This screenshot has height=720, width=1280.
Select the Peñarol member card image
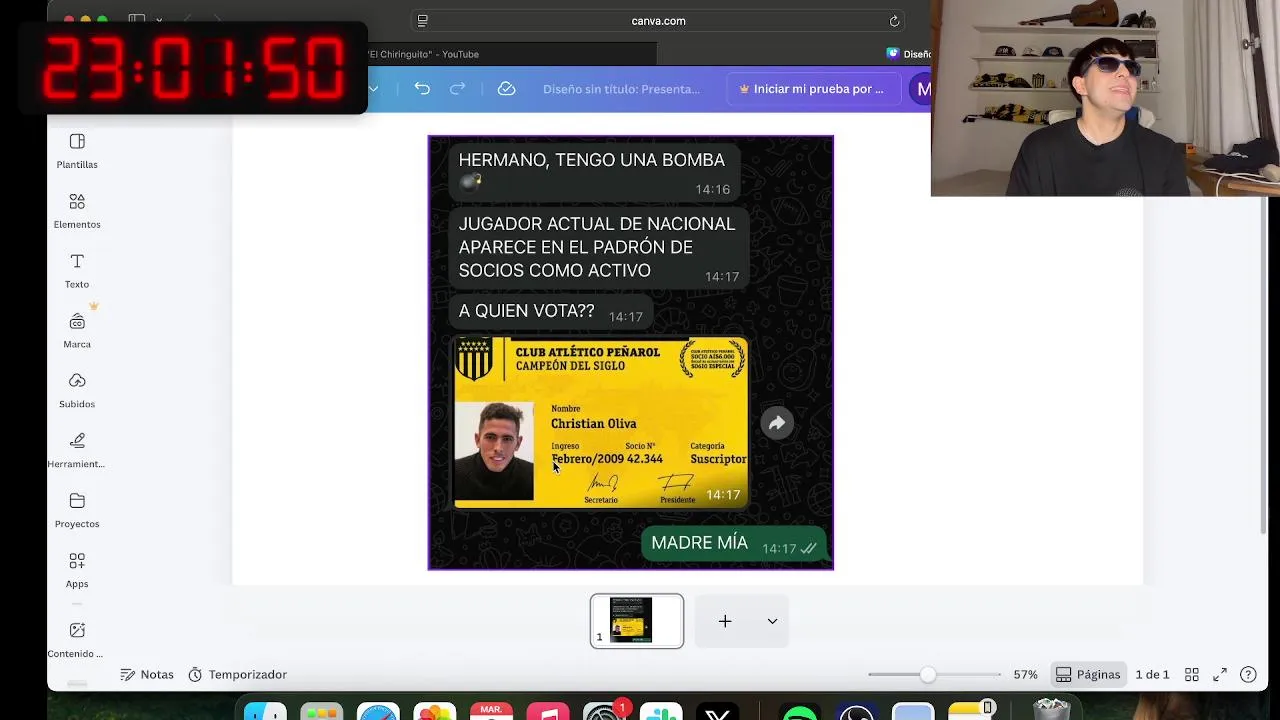tap(600, 423)
